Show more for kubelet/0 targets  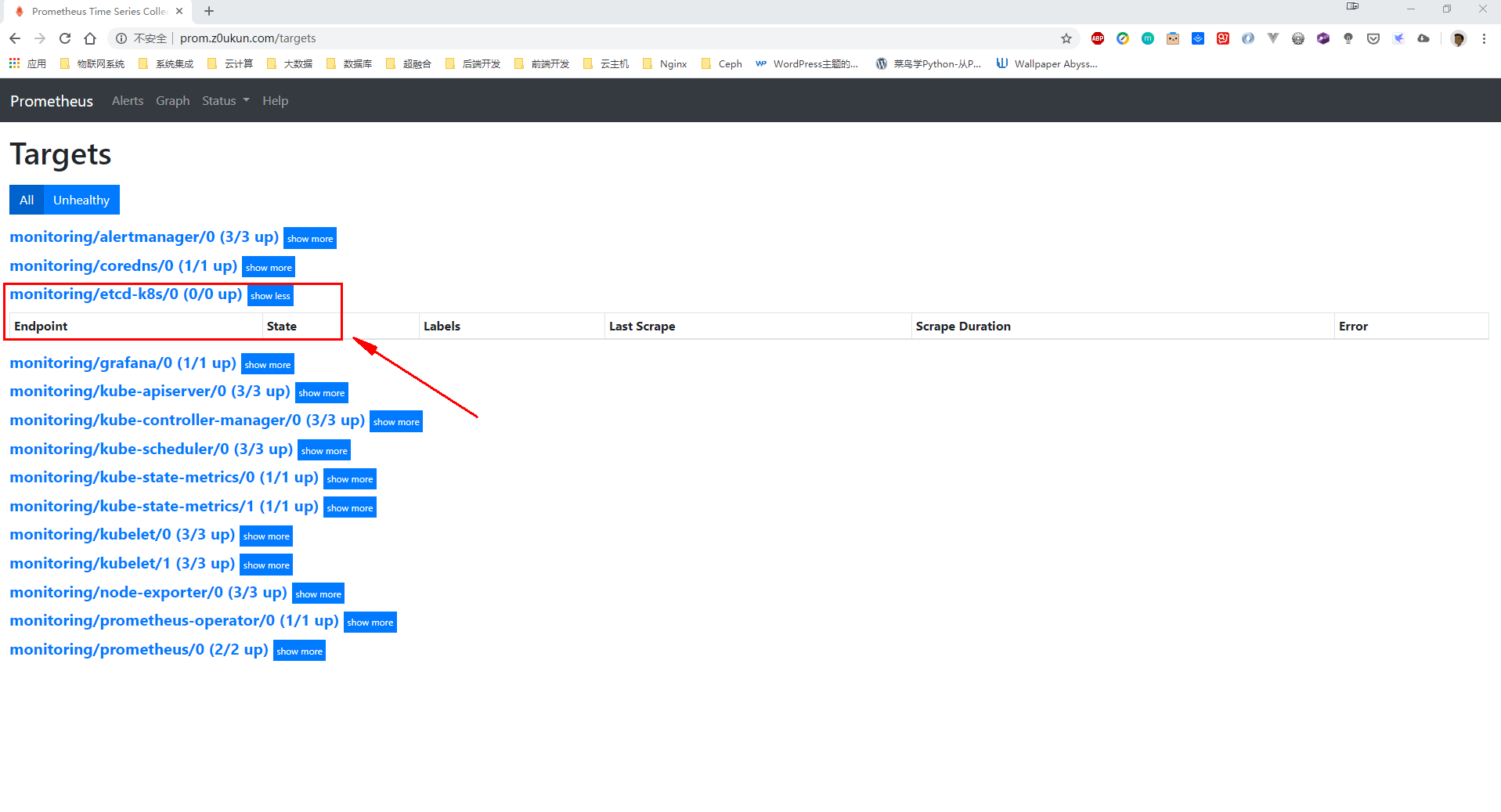click(x=266, y=536)
